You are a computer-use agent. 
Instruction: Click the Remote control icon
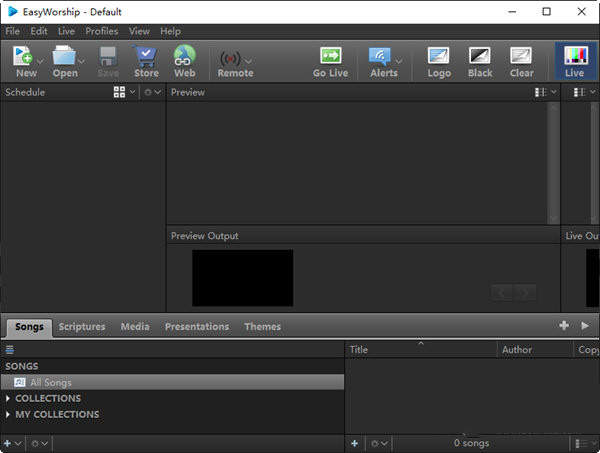pyautogui.click(x=234, y=58)
